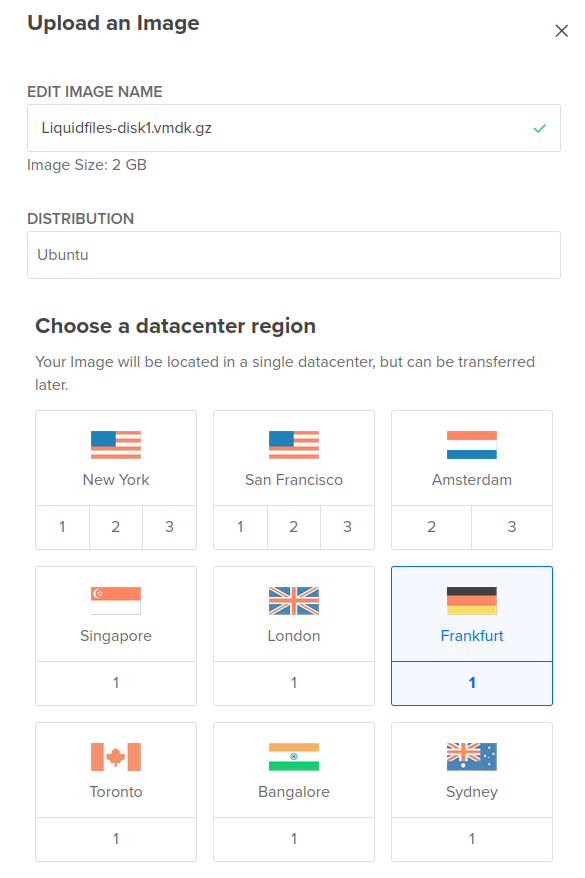Click the green checkmark in the name field
Viewport: 585px width, 878px height.
point(537,128)
